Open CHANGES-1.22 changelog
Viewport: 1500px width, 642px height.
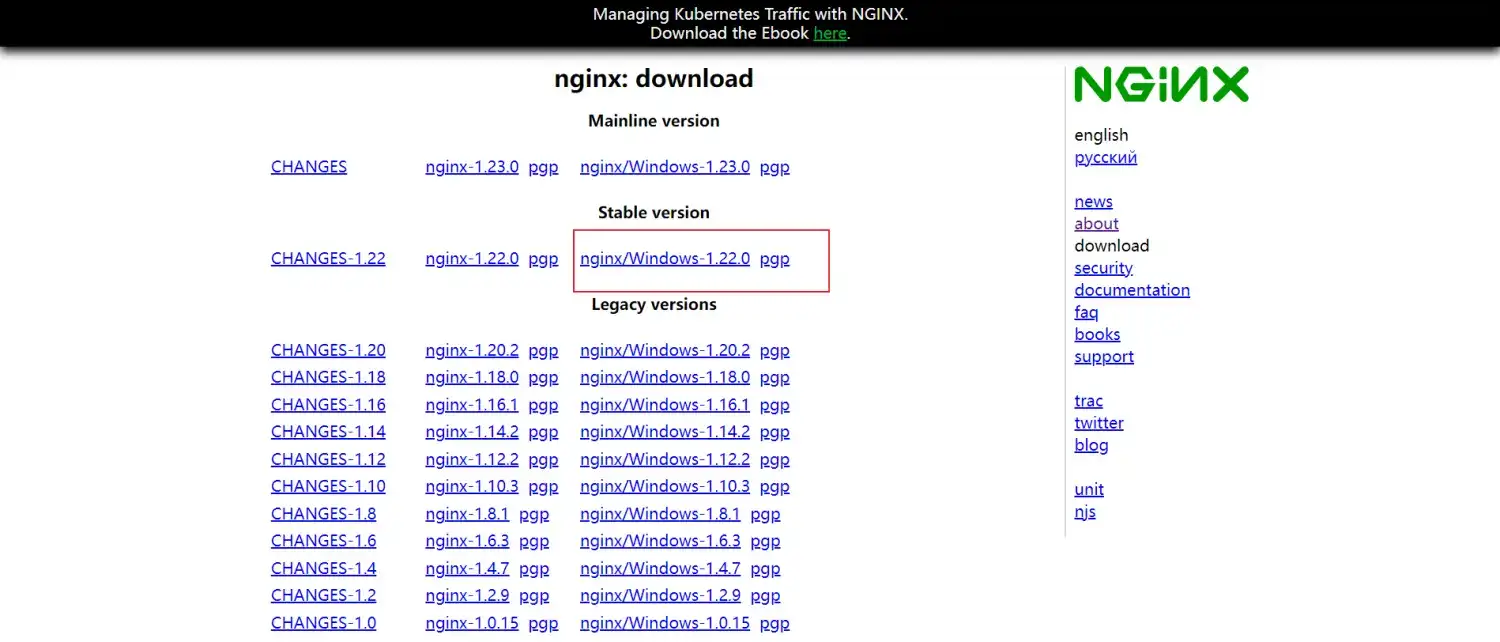click(x=327, y=259)
